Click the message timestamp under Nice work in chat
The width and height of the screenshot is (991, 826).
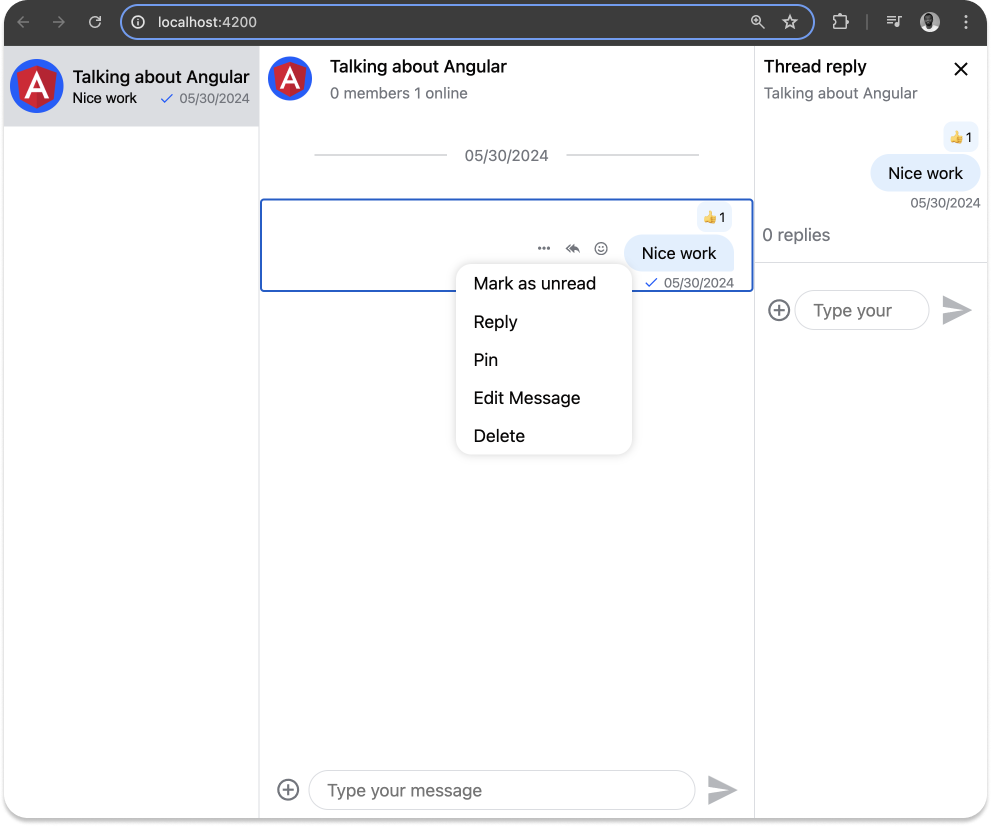pyautogui.click(x=698, y=283)
